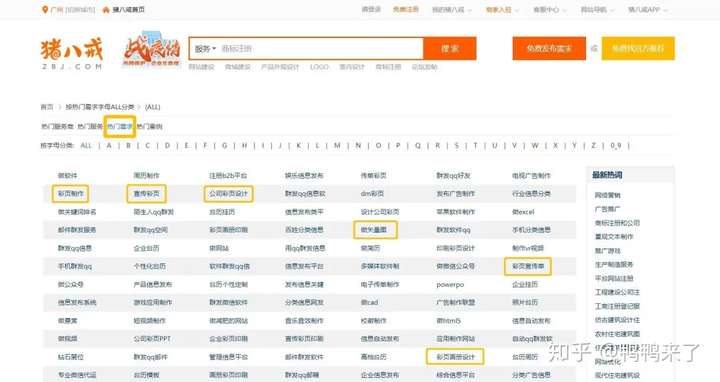Click the orange 免费发布需求 button
This screenshot has width=720, height=382.
tap(549, 49)
